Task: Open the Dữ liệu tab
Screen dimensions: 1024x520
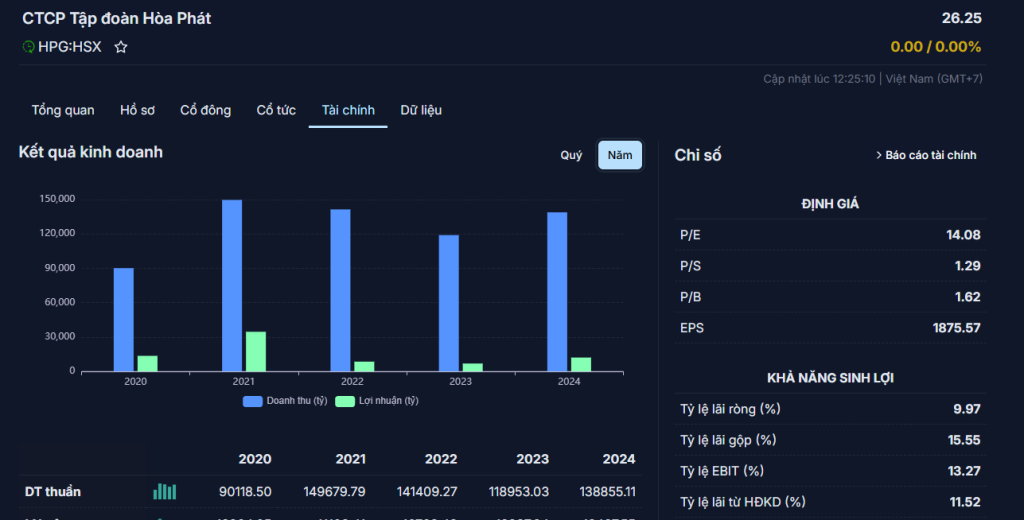Action: [421, 110]
